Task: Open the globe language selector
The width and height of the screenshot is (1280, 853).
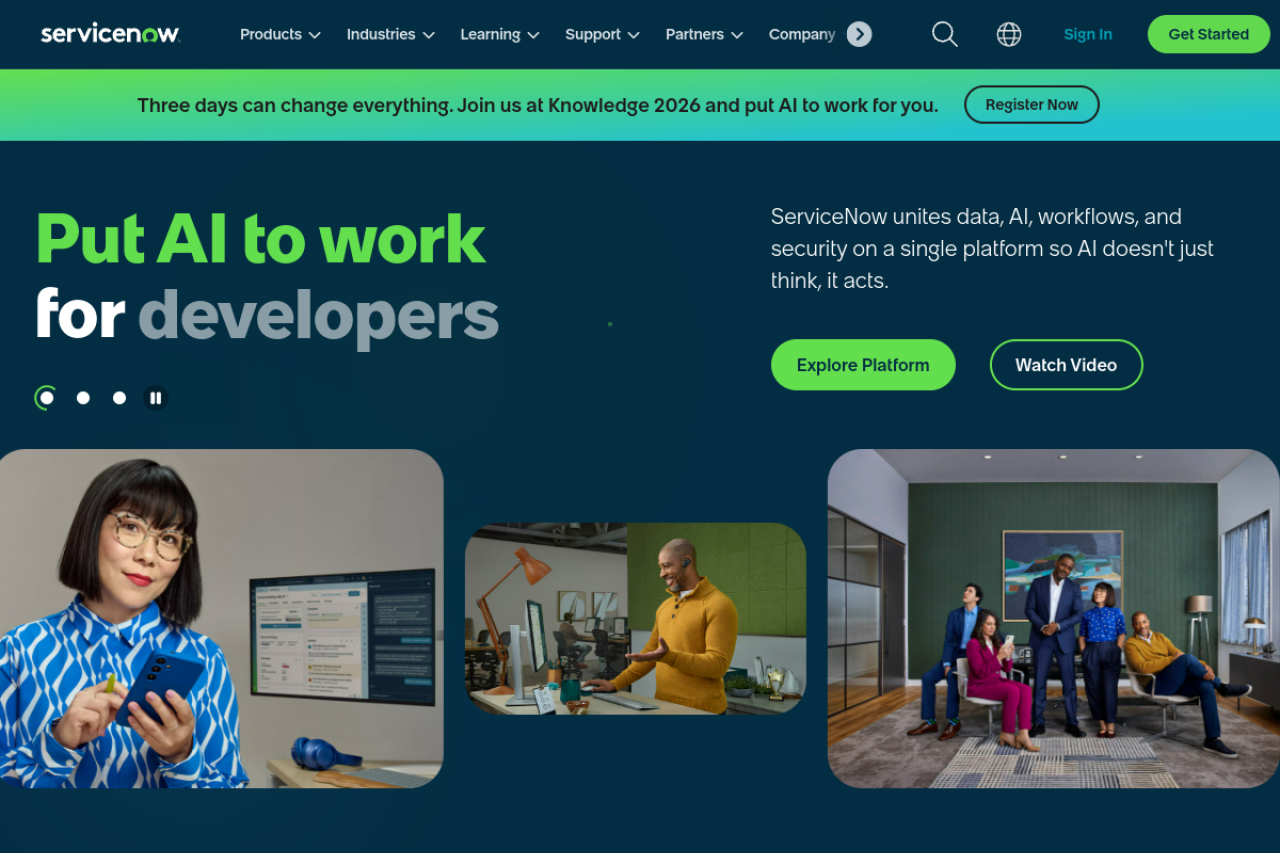Action: 1009,34
